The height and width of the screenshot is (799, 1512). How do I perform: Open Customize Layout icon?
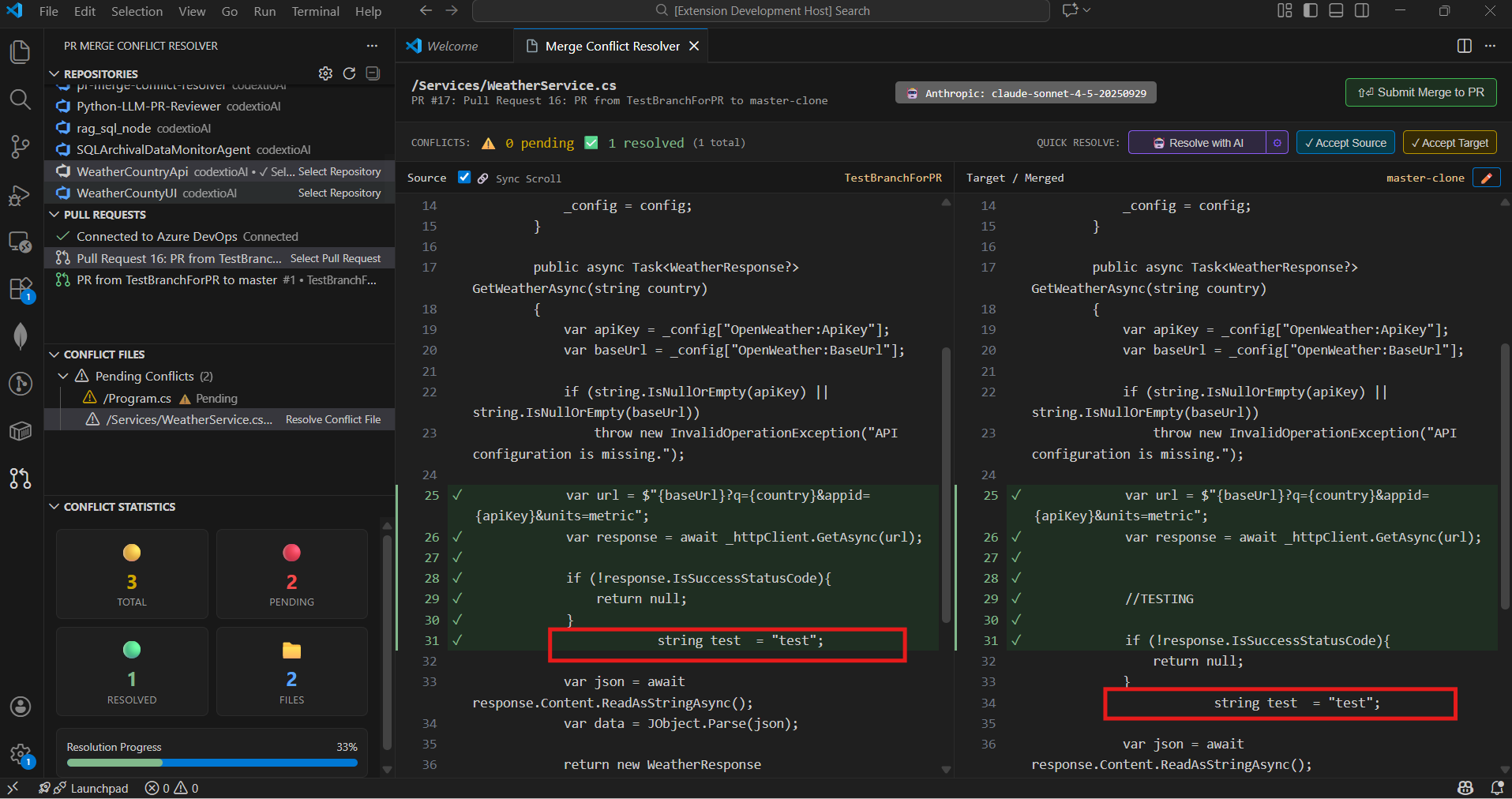[1285, 11]
